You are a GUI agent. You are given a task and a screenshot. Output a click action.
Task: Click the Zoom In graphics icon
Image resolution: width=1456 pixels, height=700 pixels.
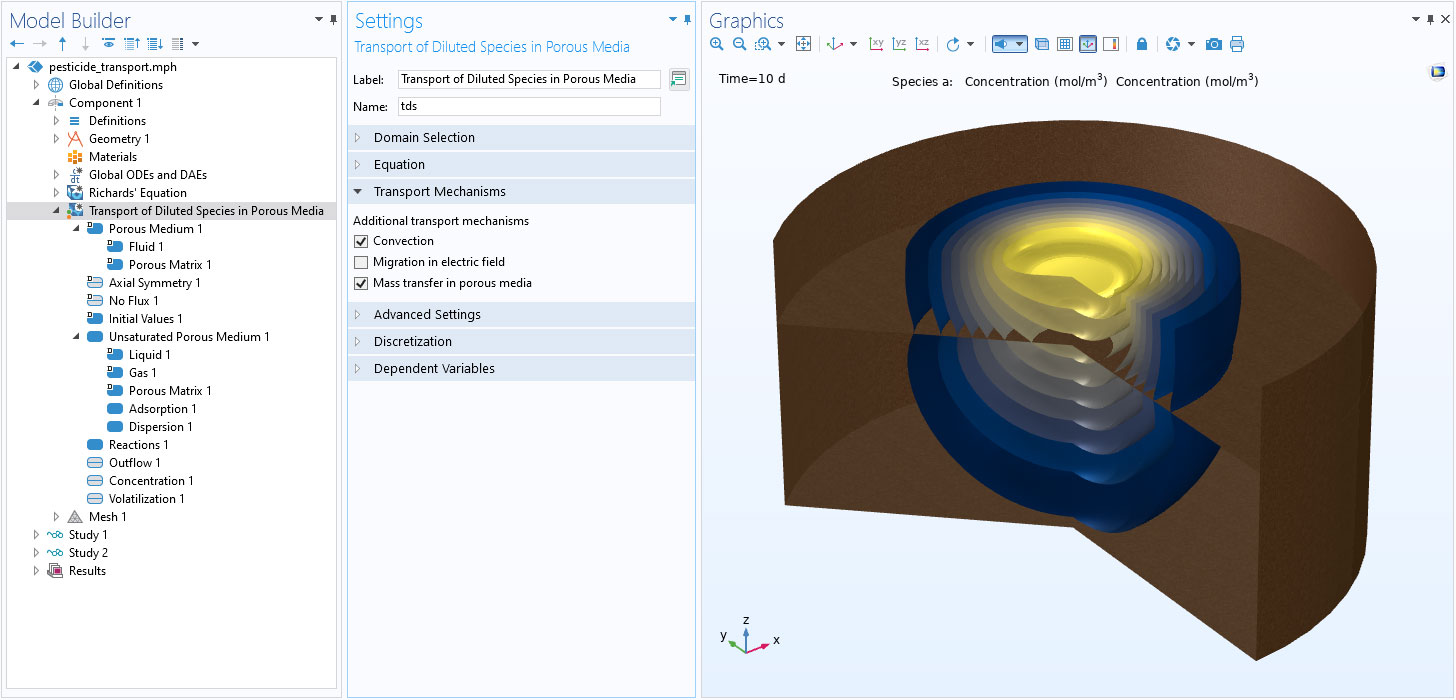point(716,44)
